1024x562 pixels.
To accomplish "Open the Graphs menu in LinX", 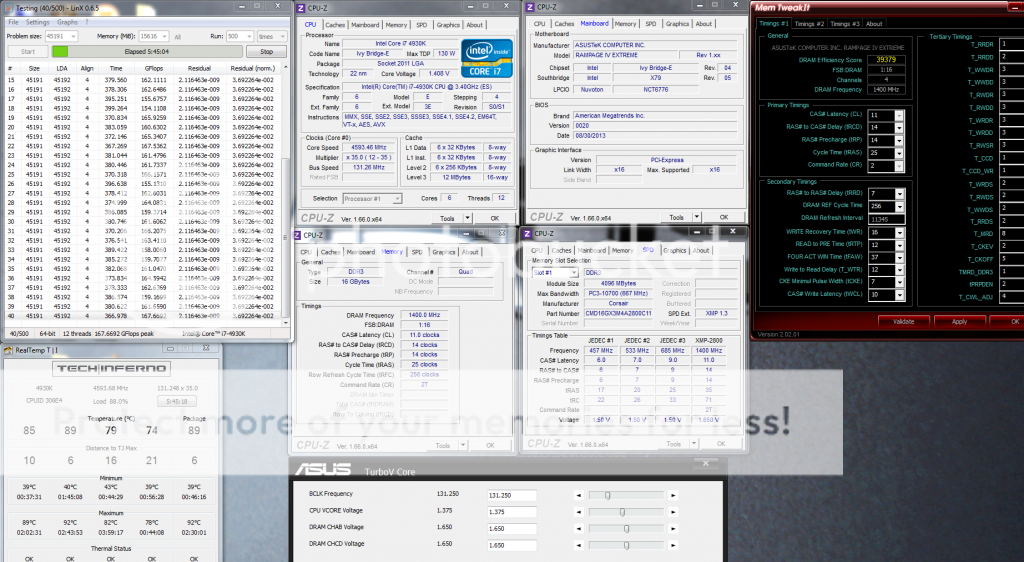I will pos(68,21).
